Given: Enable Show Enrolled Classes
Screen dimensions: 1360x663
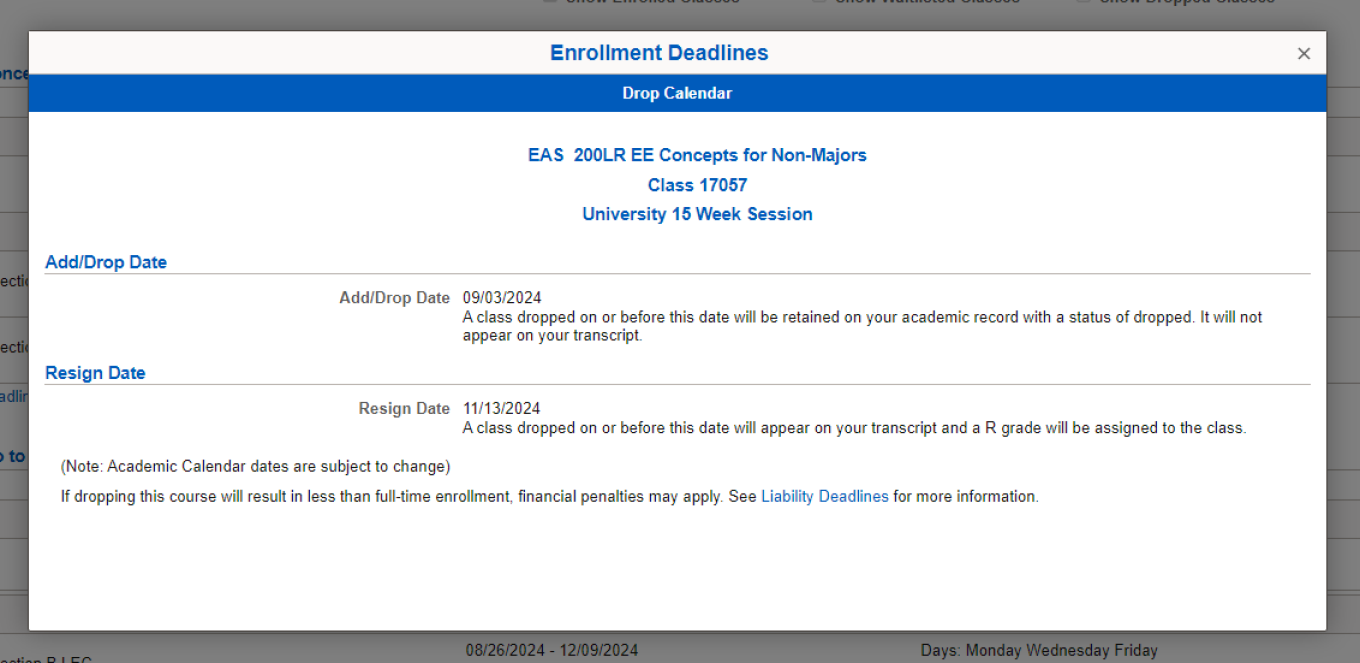Looking at the screenshot, I should [549, 2].
